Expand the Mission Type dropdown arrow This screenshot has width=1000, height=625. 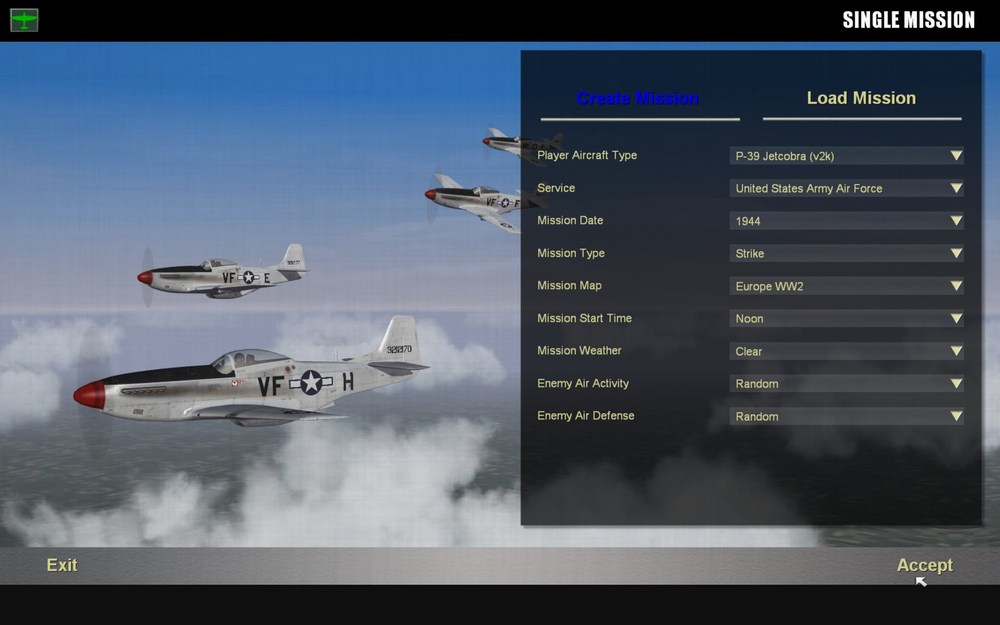pyautogui.click(x=956, y=253)
